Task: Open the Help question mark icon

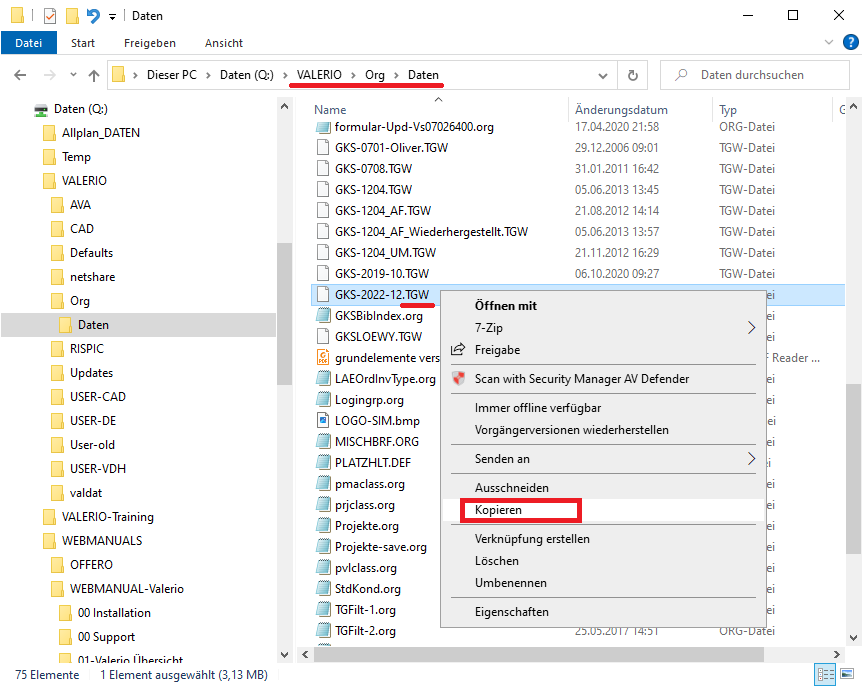Action: coord(849,43)
